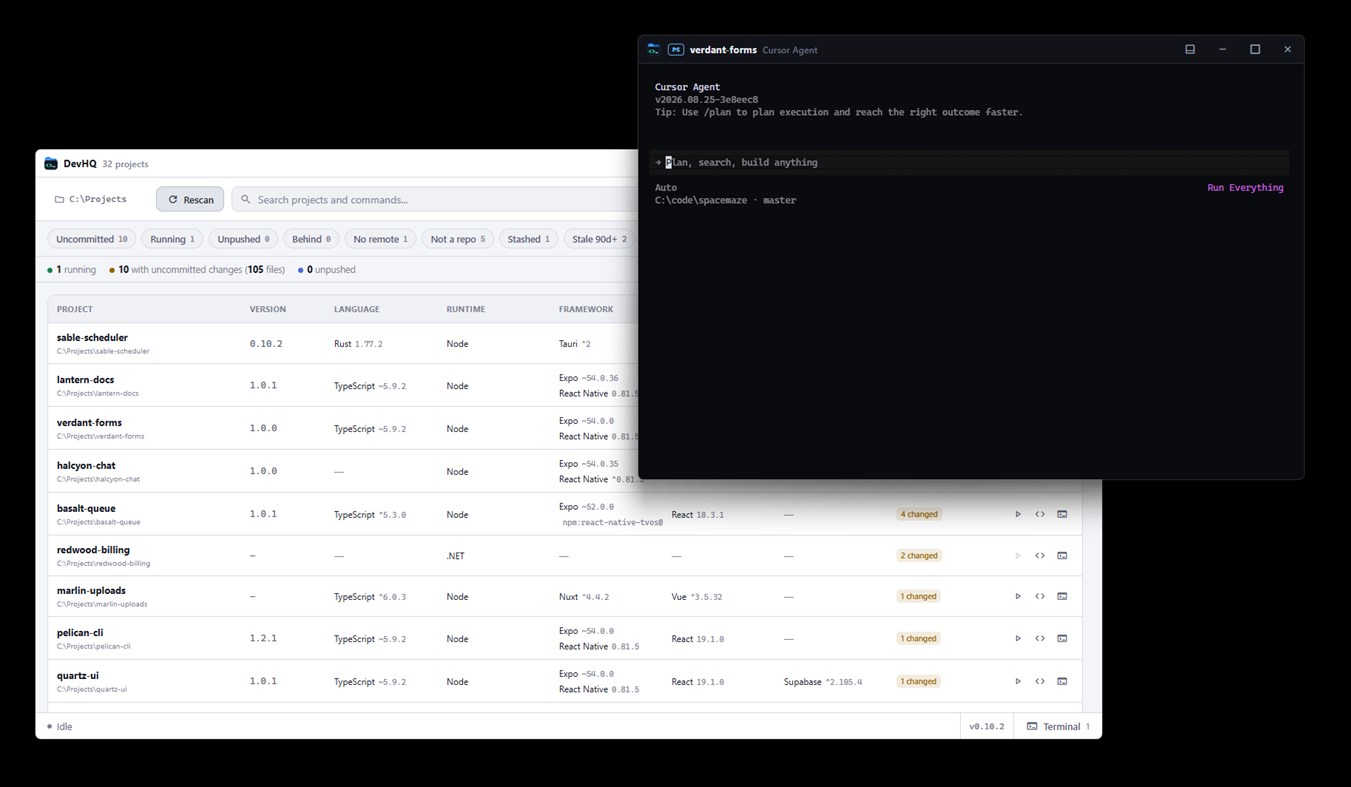Open terminal icon for quartz-ui row
Screen dimensions: 1351x787
1062,681
